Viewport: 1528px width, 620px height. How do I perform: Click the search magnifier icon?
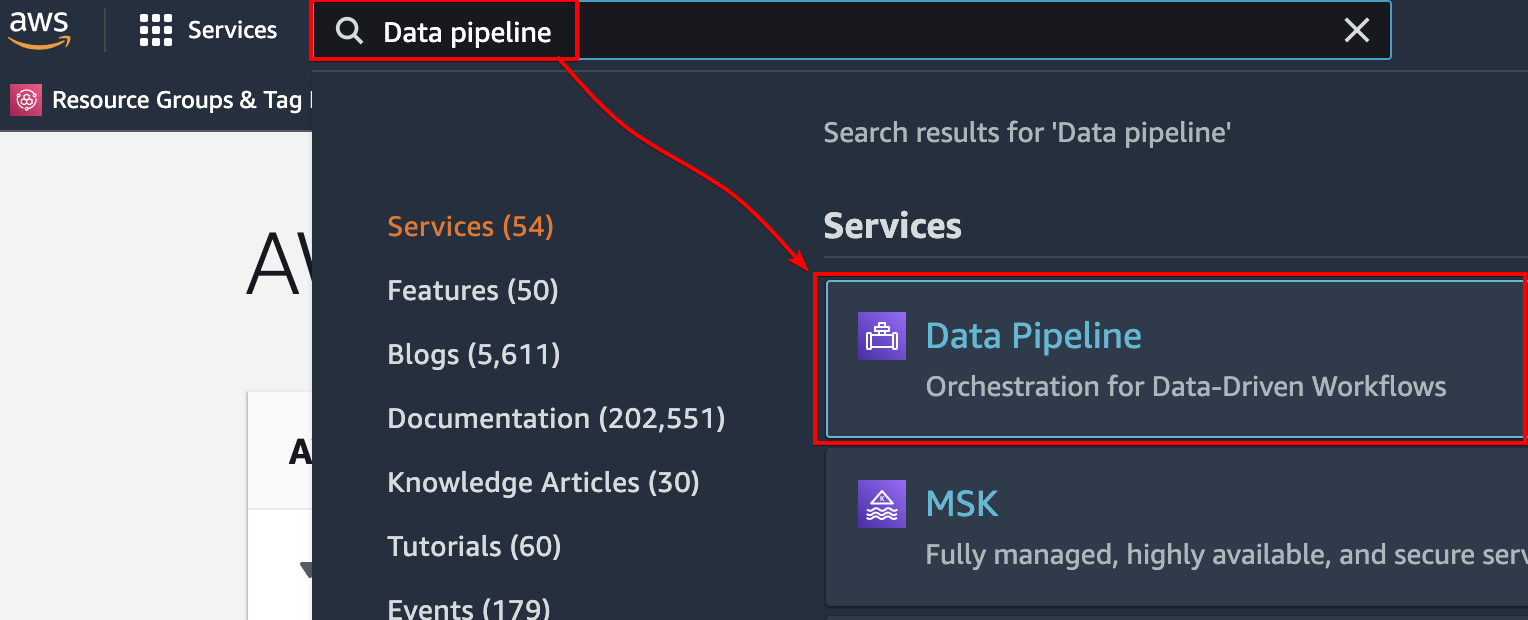click(349, 31)
